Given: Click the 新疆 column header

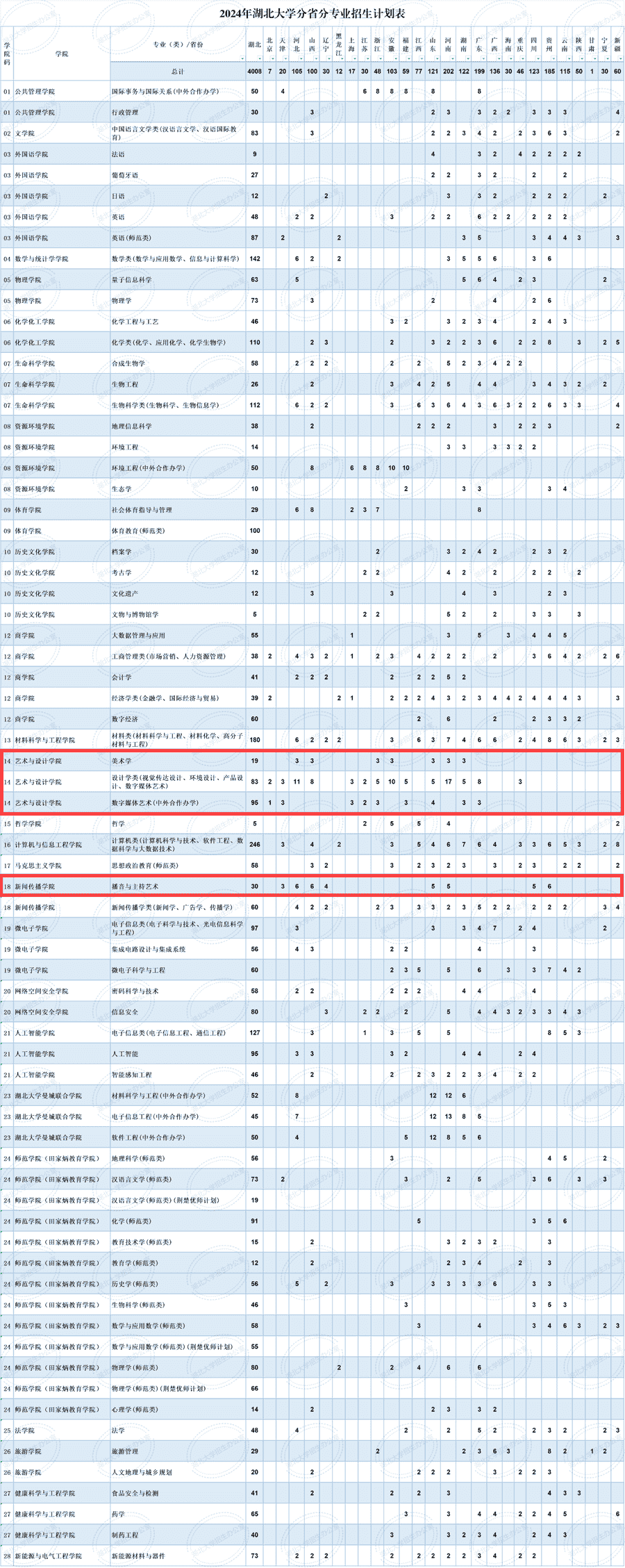Looking at the screenshot, I should (x=617, y=44).
